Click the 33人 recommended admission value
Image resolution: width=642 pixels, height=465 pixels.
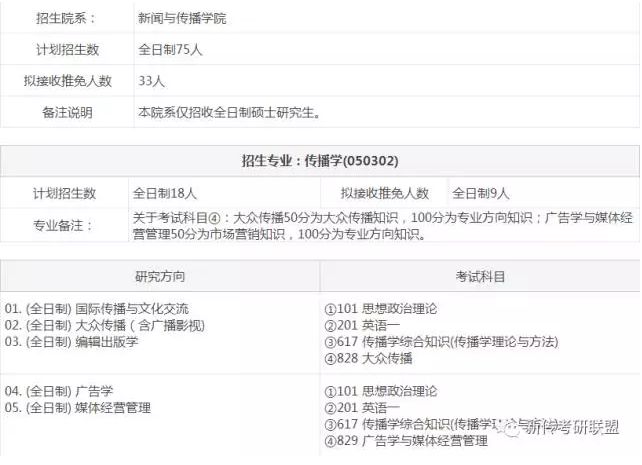point(153,81)
